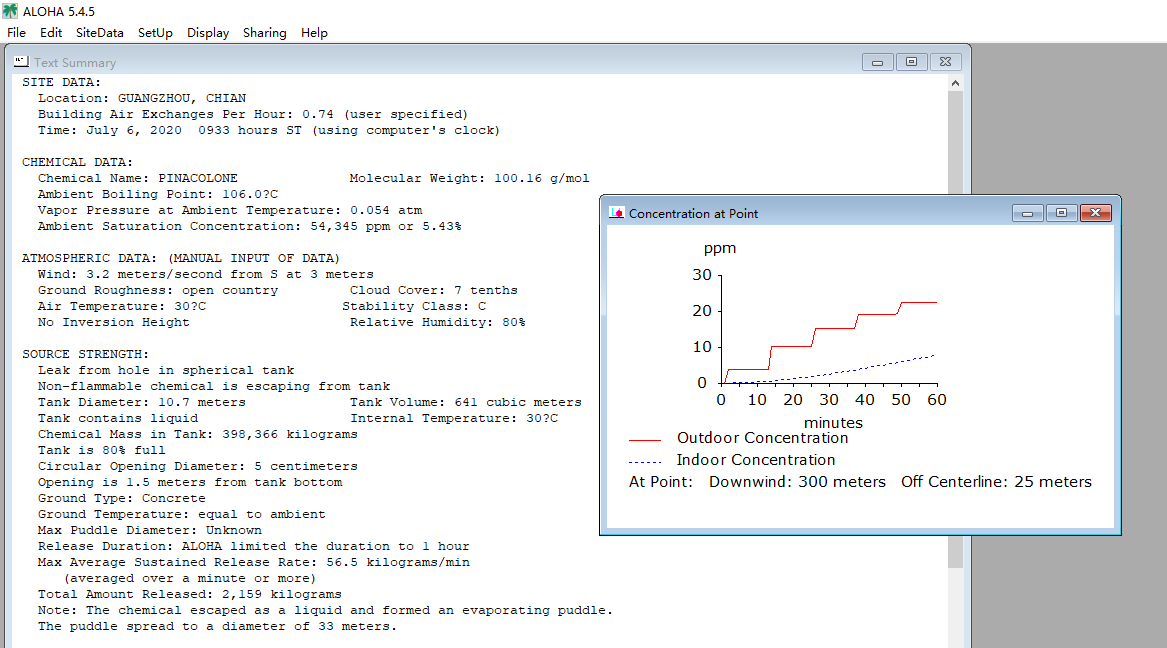Image resolution: width=1167 pixels, height=648 pixels.
Task: Click the Text Summary scrollbar up arrow
Action: pos(955,83)
